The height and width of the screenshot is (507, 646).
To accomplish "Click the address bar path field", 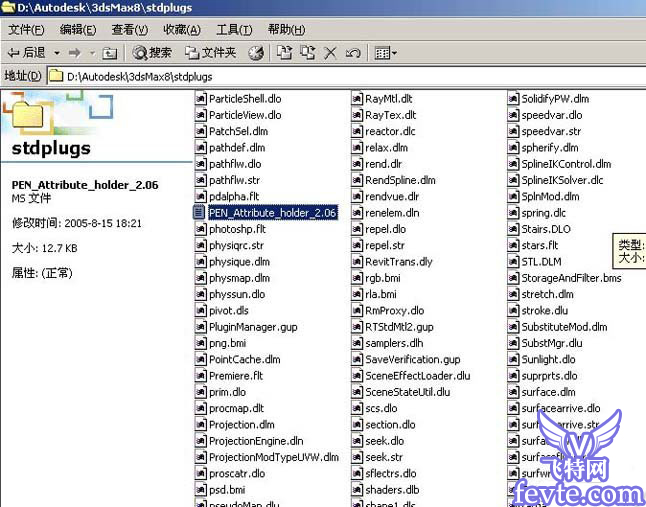I will pos(346,77).
